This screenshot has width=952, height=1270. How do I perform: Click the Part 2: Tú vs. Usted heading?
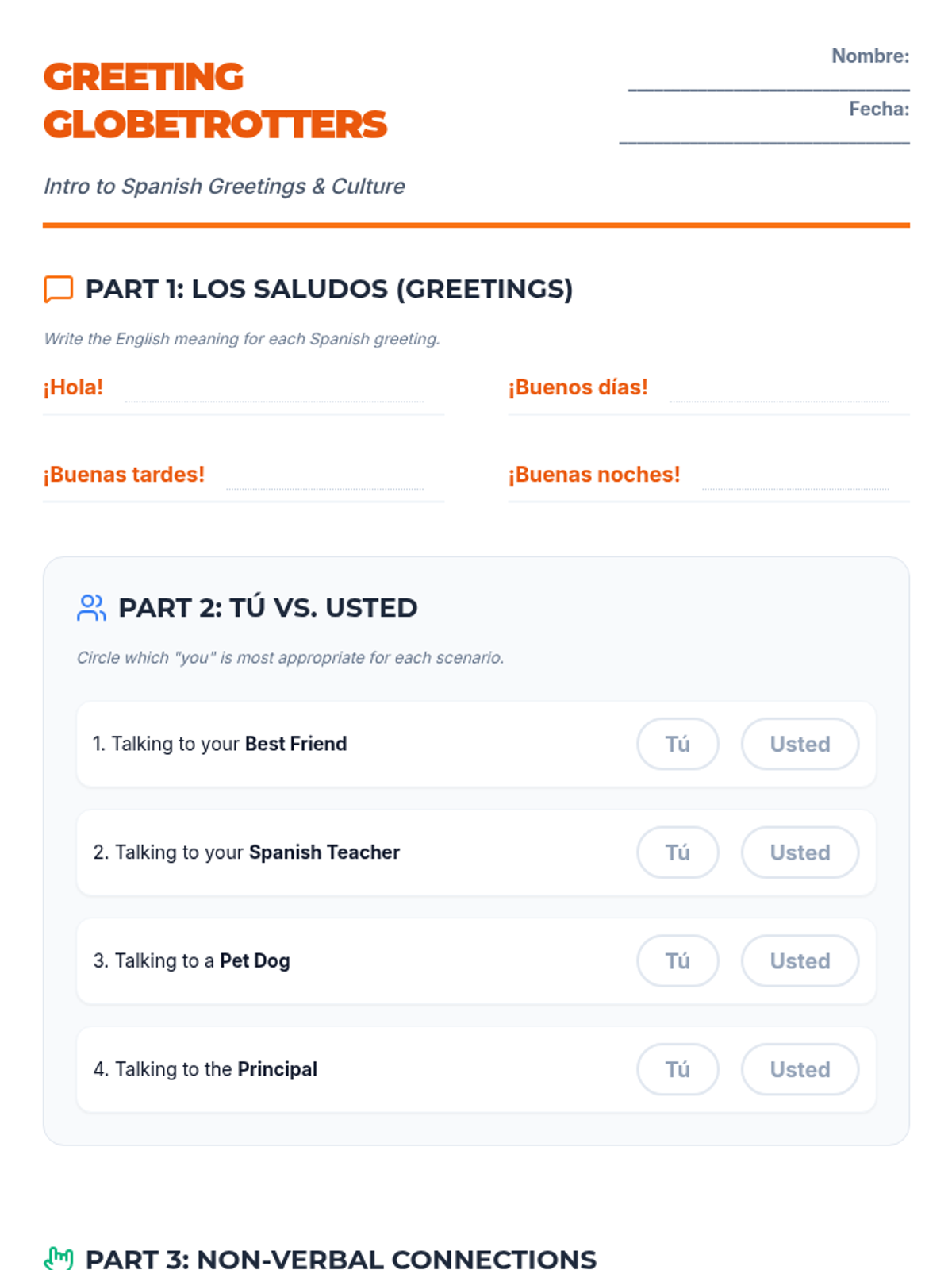point(267,608)
